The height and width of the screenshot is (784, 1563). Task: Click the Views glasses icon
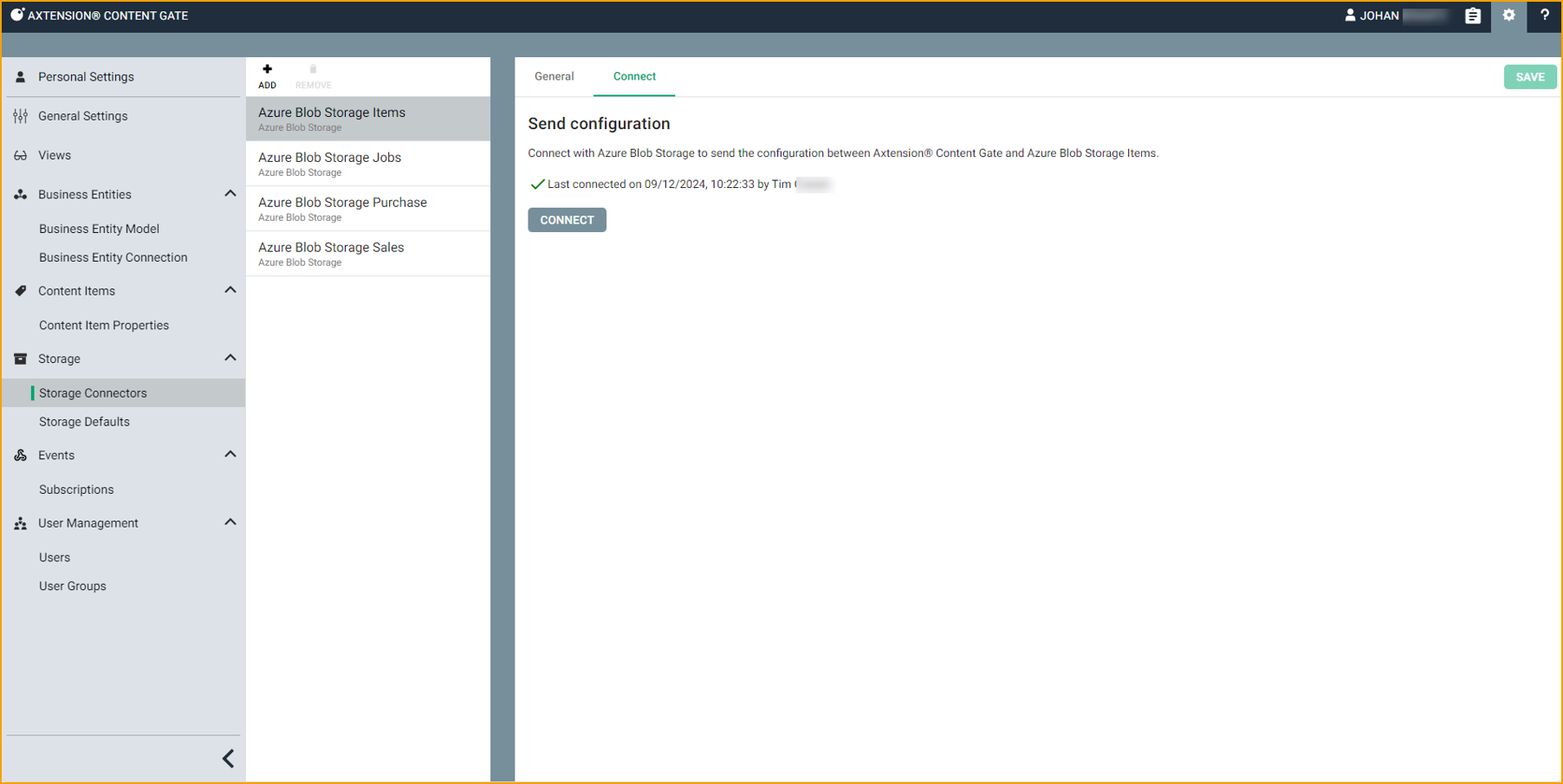click(x=21, y=156)
